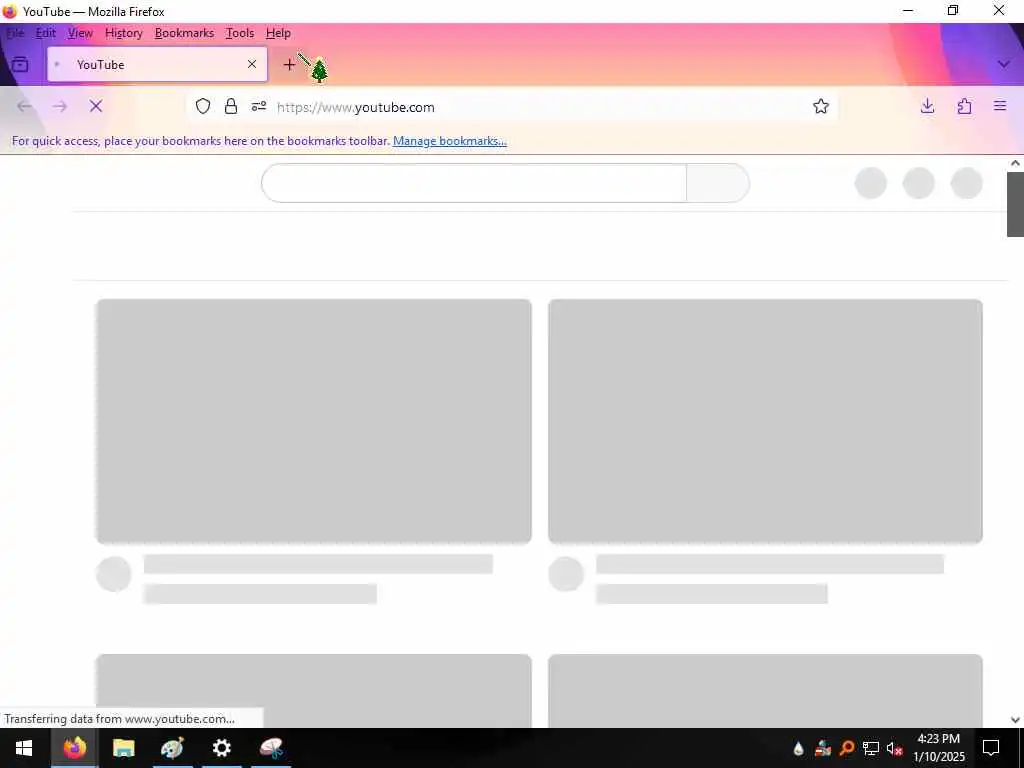Screen dimensions: 1024x768
Task: Open the tracking protection shield
Action: 203,106
